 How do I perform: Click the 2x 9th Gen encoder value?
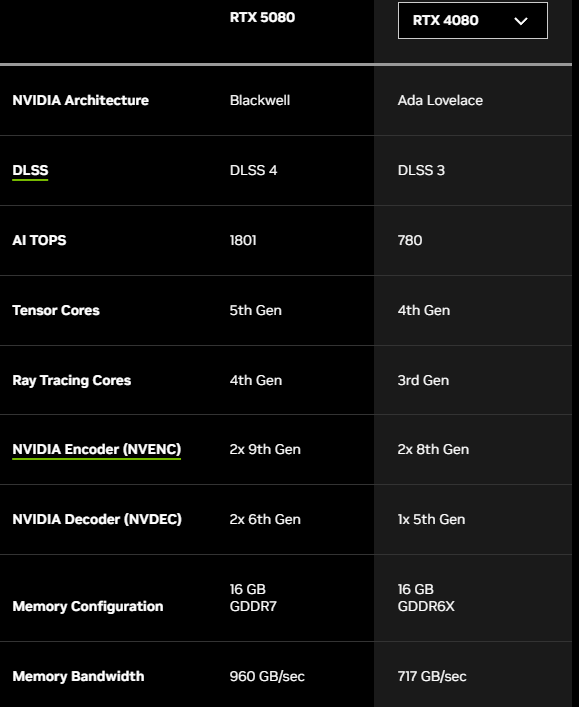point(265,450)
